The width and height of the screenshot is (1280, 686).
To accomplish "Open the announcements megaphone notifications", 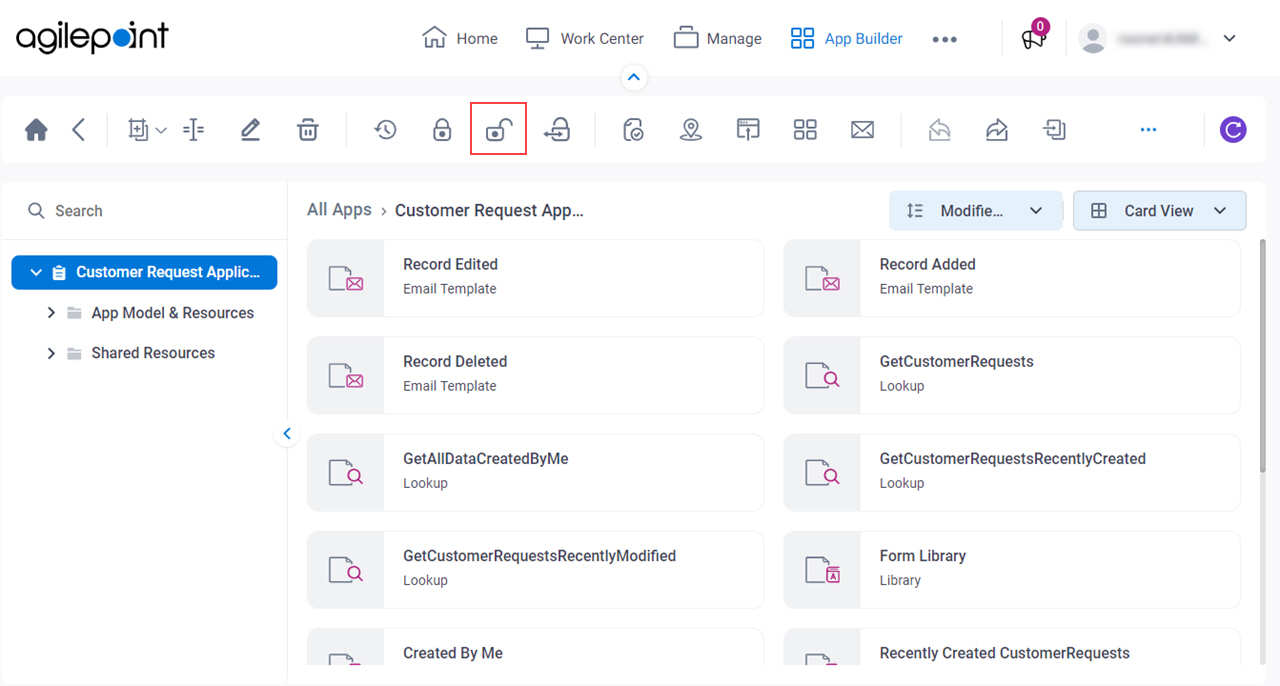I will tap(1033, 37).
